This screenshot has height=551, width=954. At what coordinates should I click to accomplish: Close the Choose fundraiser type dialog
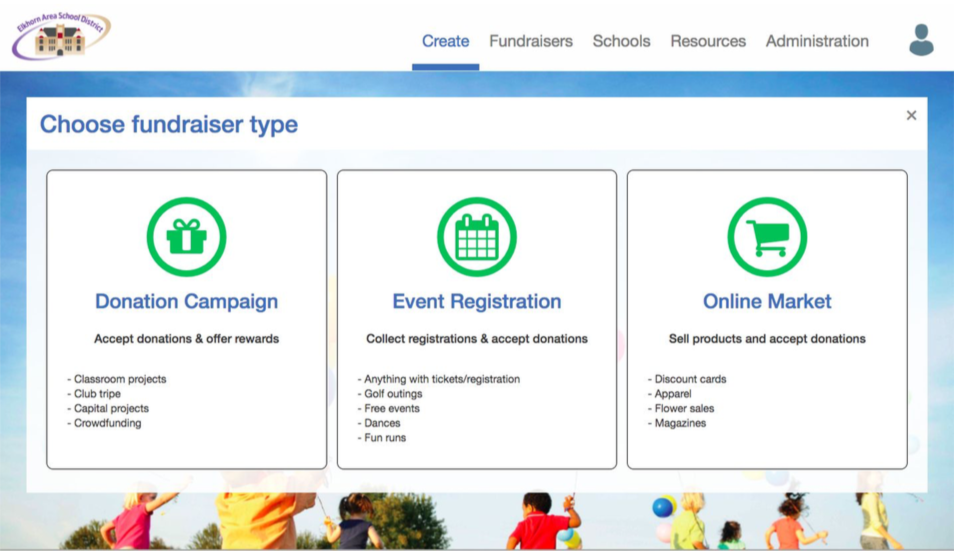click(x=911, y=115)
